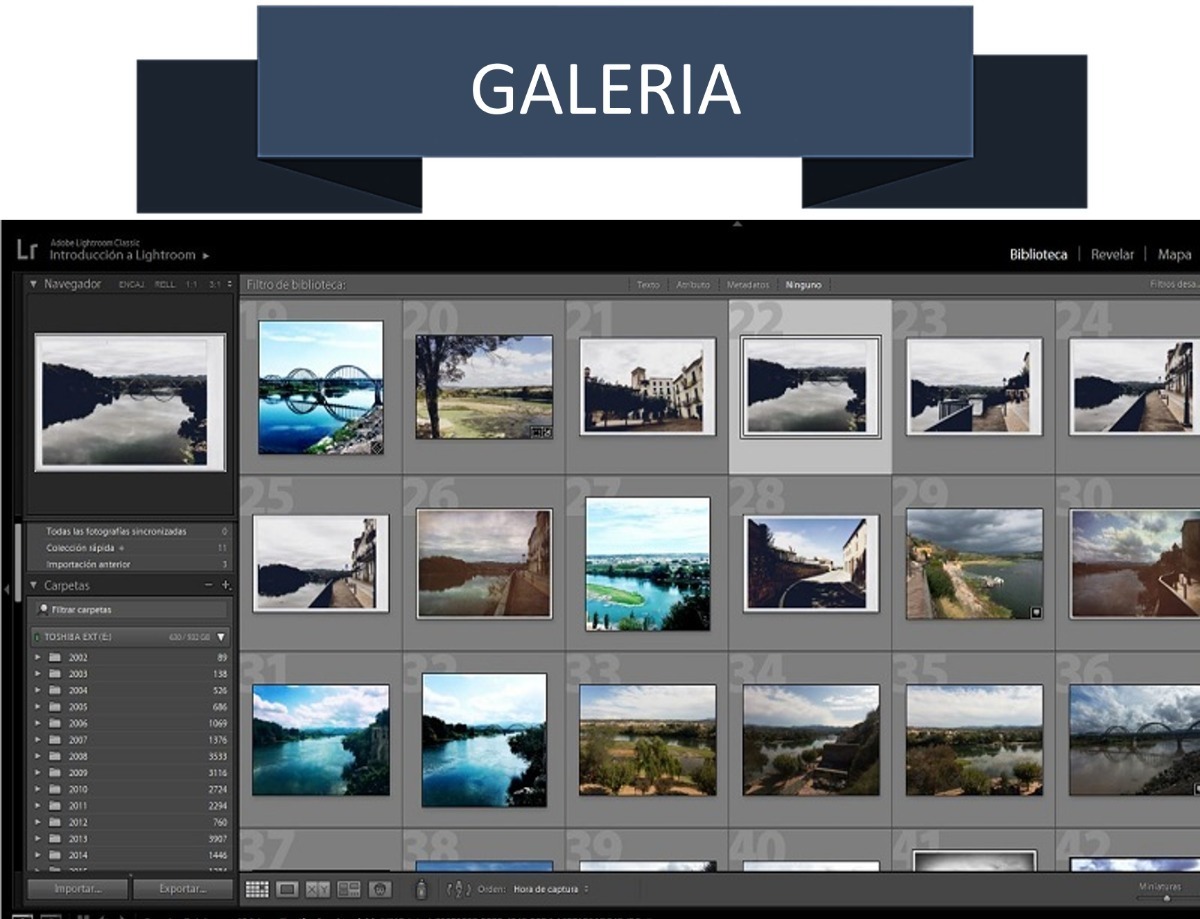
Task: Expand the 2006 folder
Action: [38, 724]
